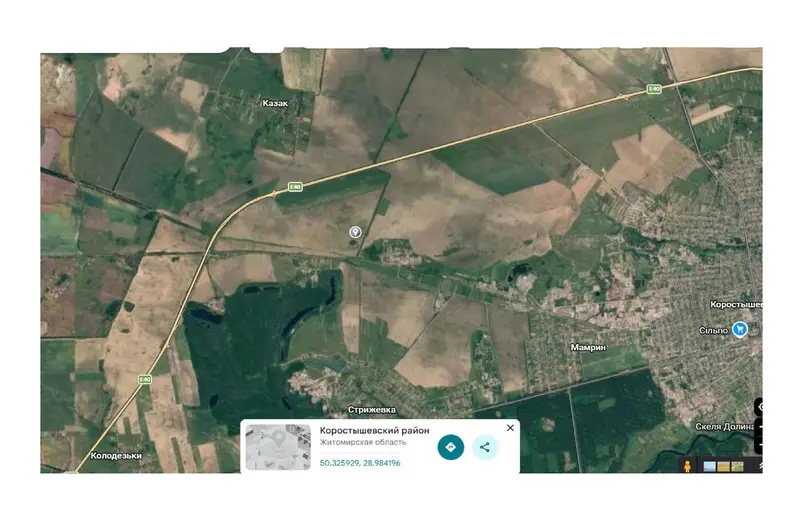
Task: Click the Мамрин place label
Action: pyautogui.click(x=588, y=347)
